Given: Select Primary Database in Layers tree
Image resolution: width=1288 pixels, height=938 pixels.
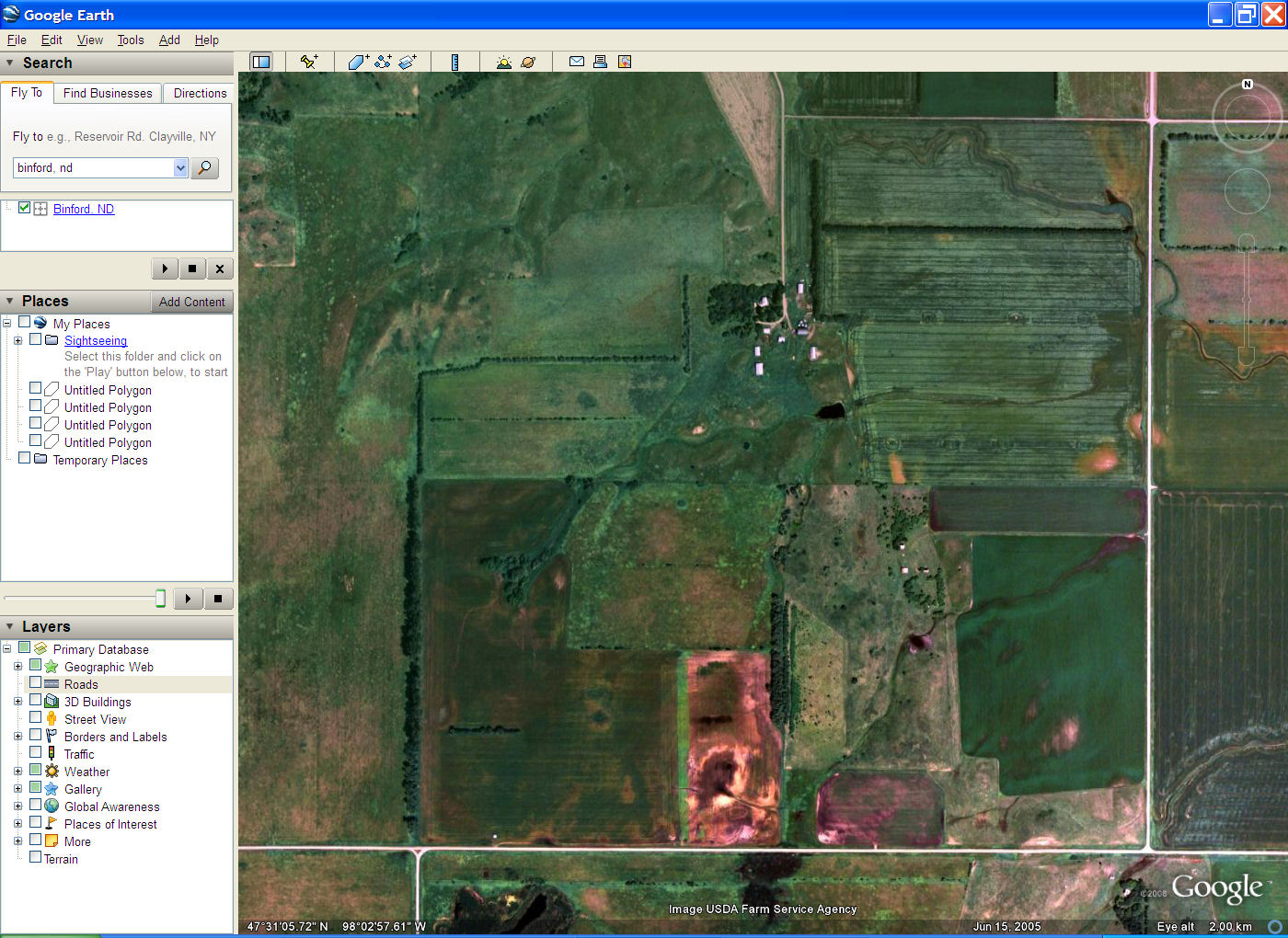Looking at the screenshot, I should (x=100, y=649).
